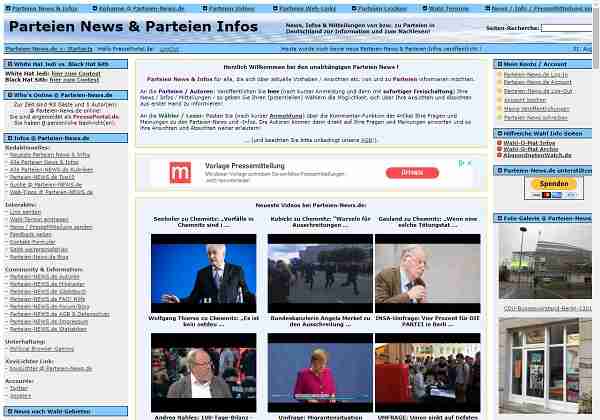Open AbgeordnetenWatch.de link
The image size is (600, 420).
pyautogui.click(x=537, y=155)
